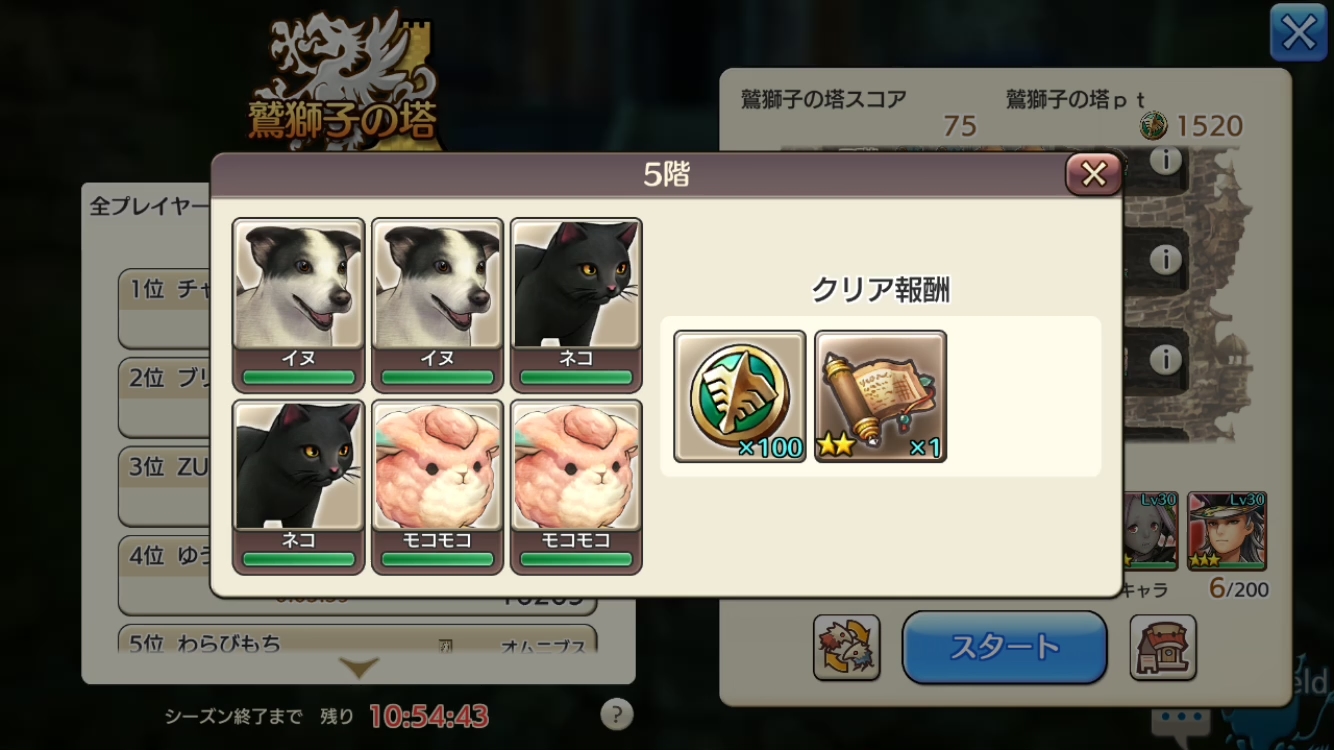Open the shop icon right of スタート
Image resolution: width=1334 pixels, height=750 pixels.
pyautogui.click(x=1163, y=647)
